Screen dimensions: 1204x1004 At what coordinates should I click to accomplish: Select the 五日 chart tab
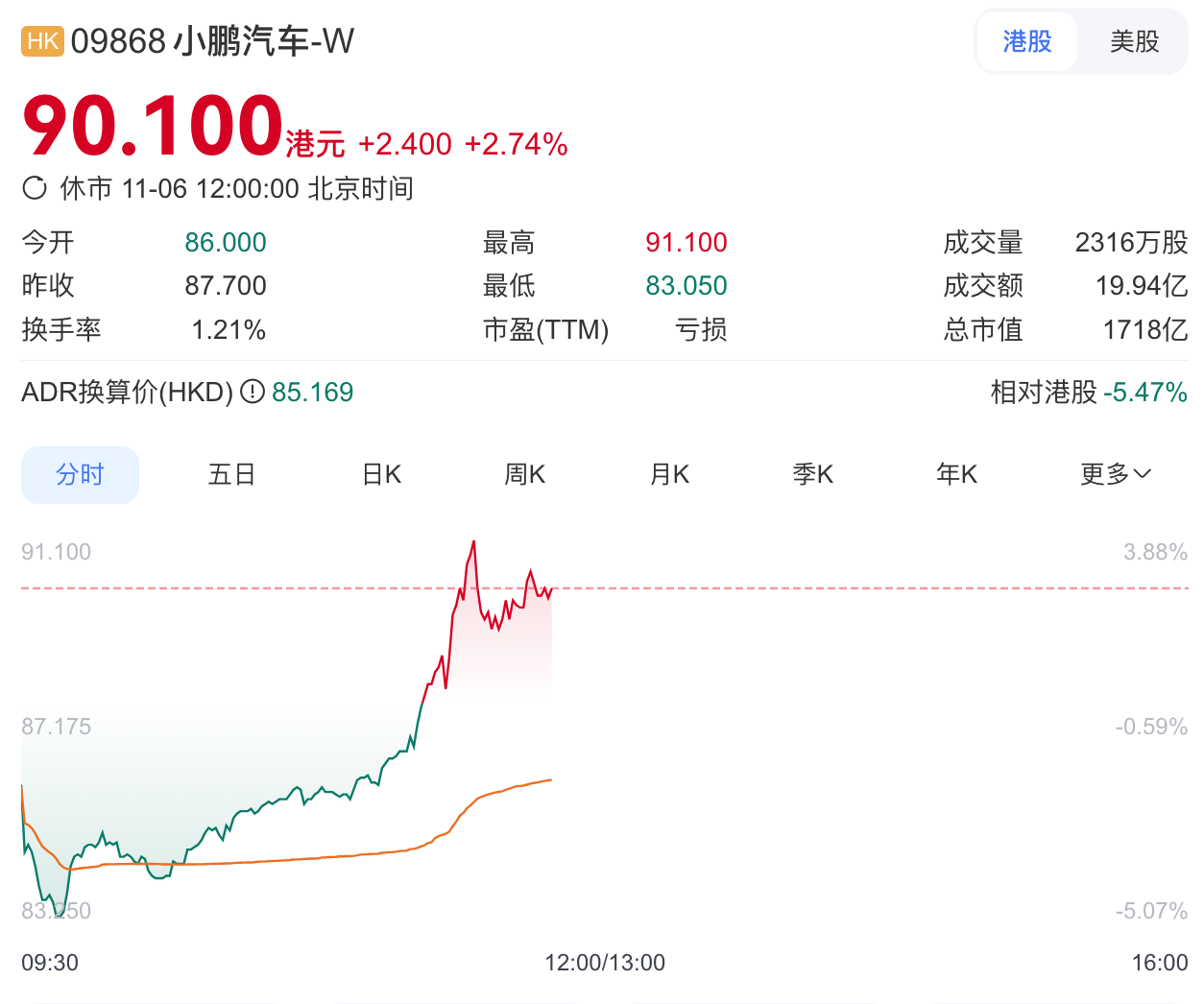tap(231, 474)
